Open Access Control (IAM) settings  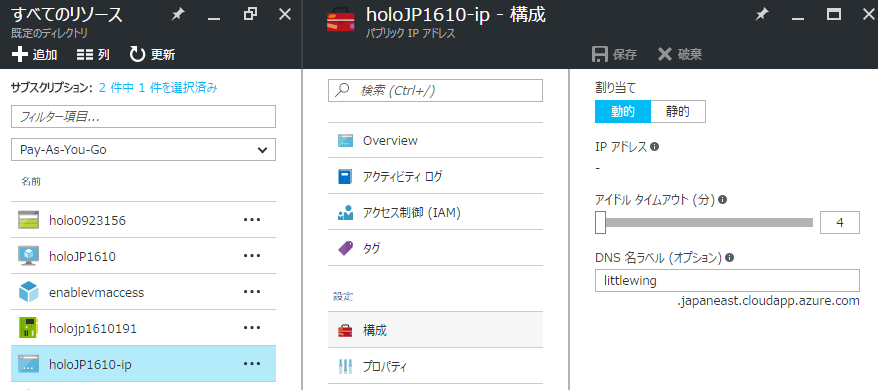[x=435, y=212]
